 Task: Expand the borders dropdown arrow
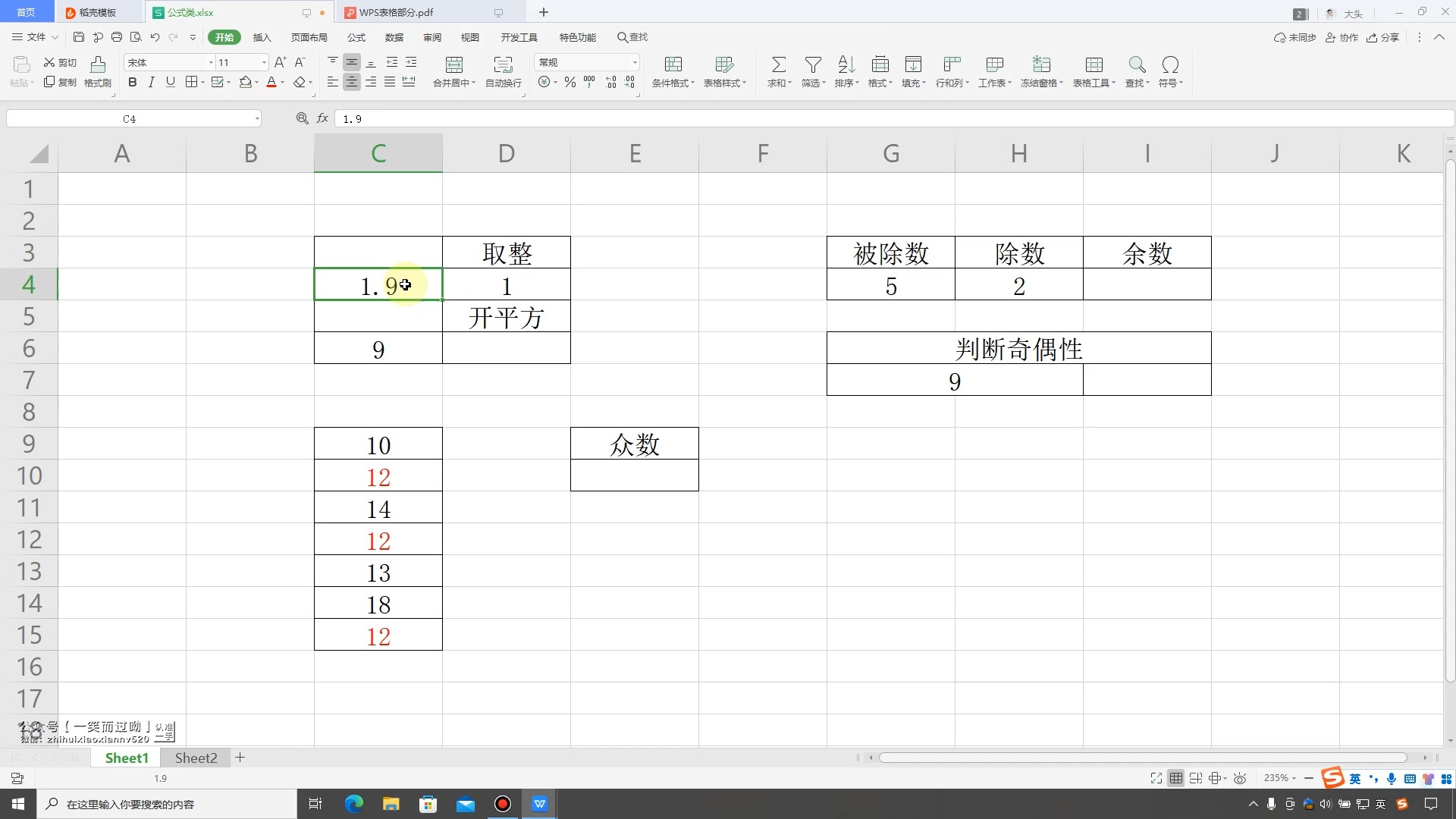[x=202, y=83]
